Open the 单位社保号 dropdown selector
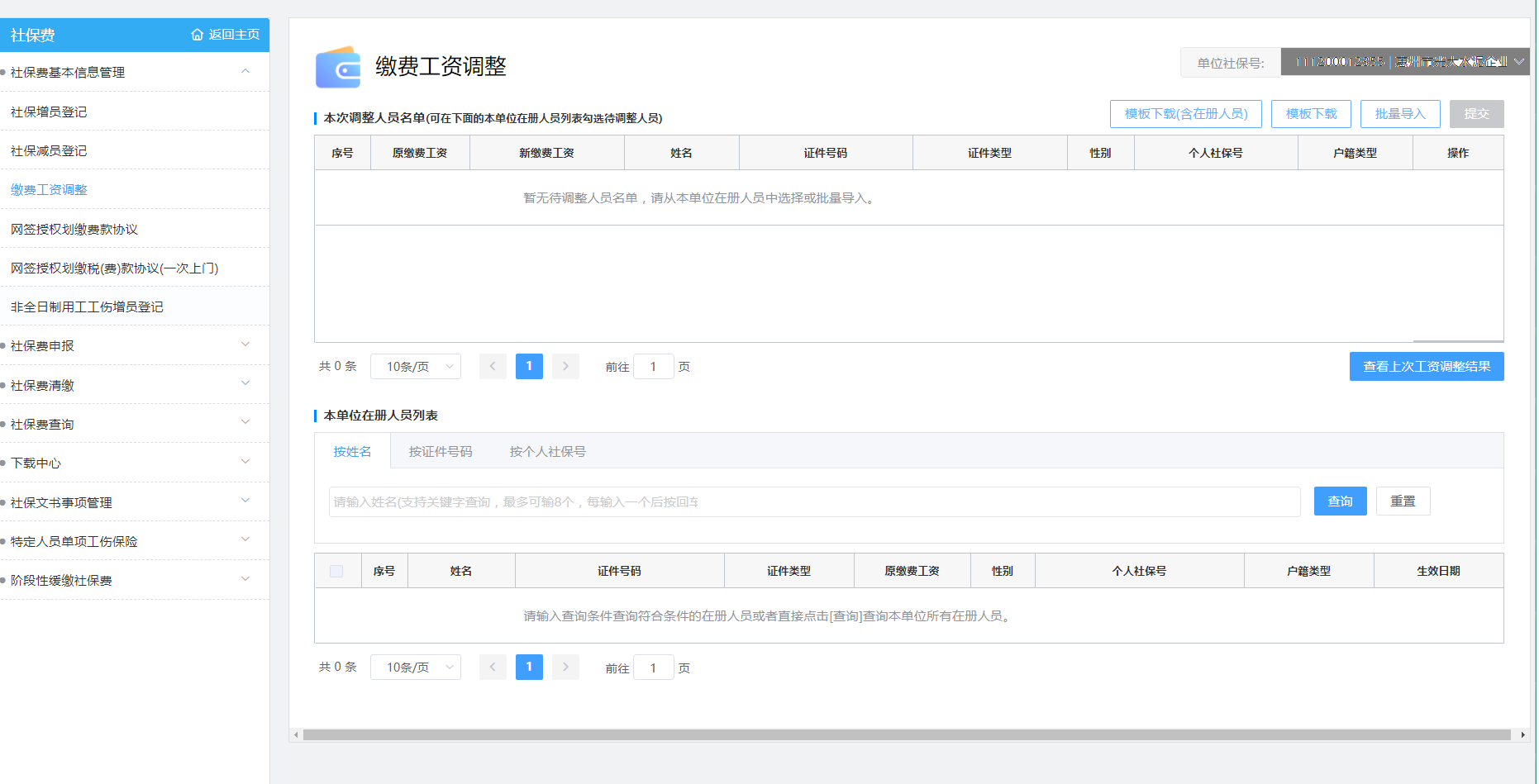The image size is (1539, 784). [1404, 62]
